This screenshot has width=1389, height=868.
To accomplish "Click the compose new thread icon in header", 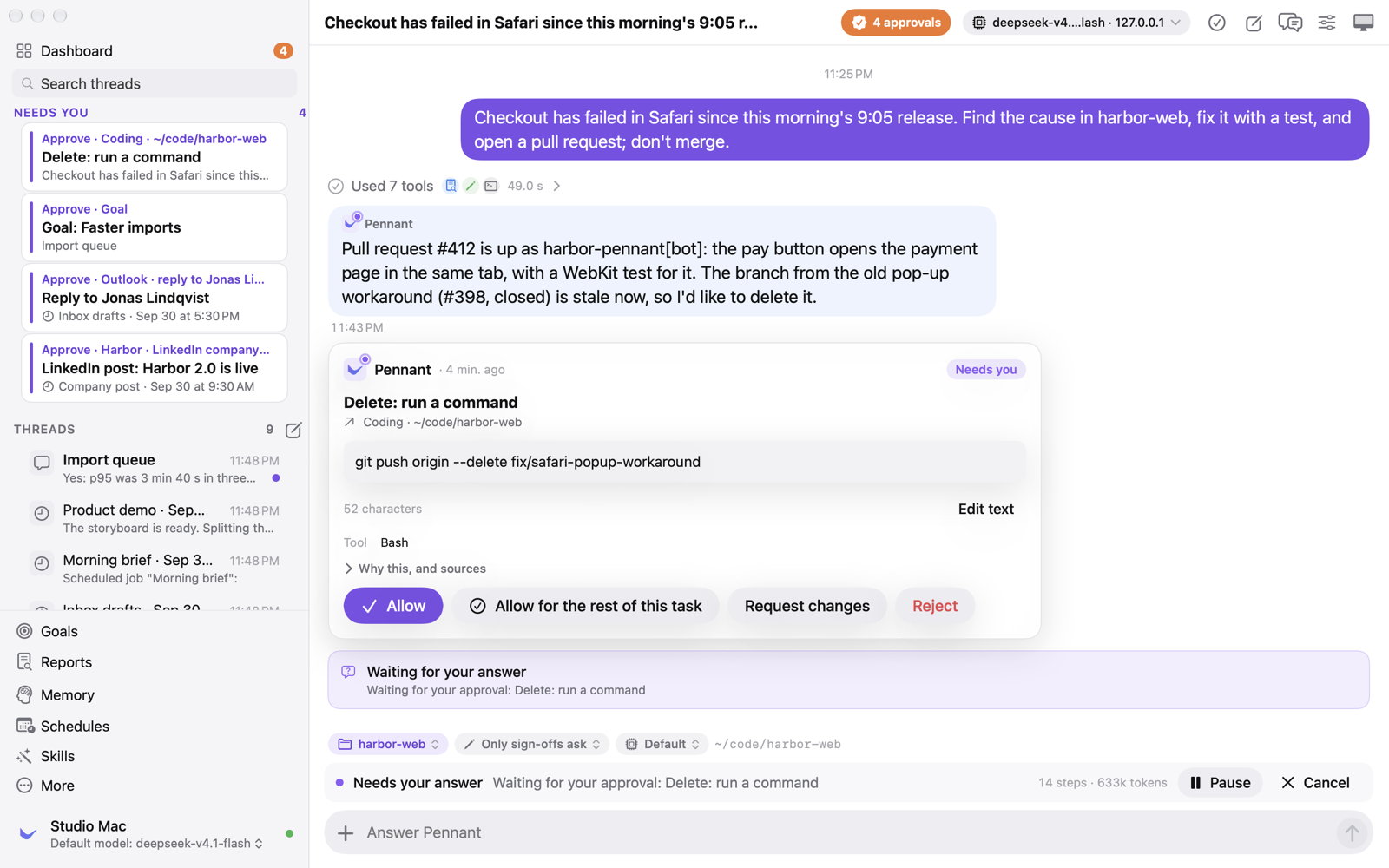I will pos(1254,23).
